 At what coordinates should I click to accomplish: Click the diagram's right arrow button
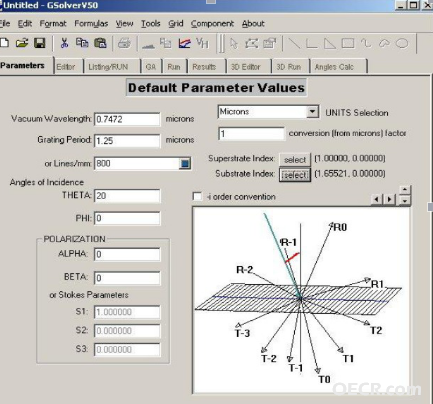389,199
